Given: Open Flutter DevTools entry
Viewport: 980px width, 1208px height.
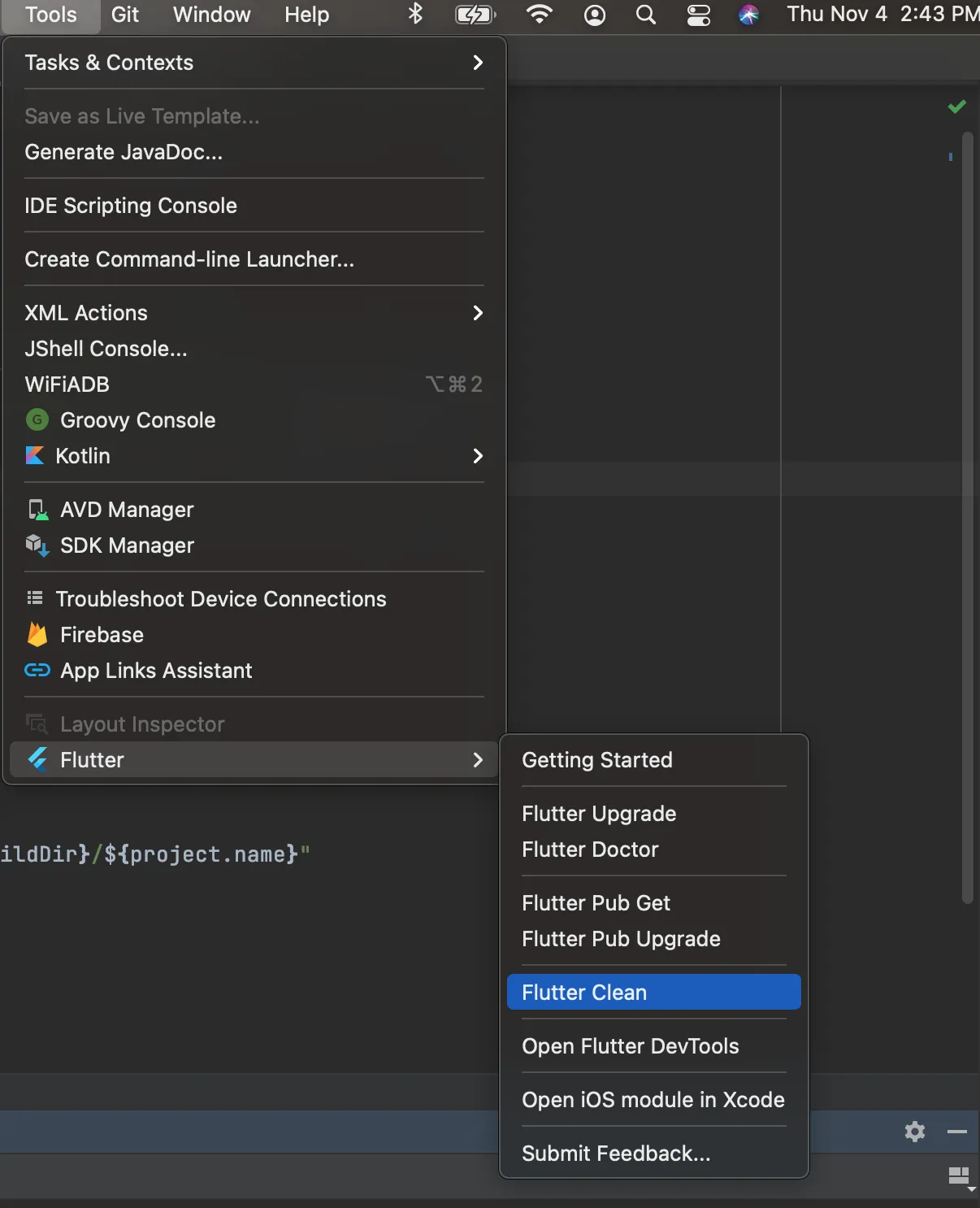Looking at the screenshot, I should [630, 1045].
